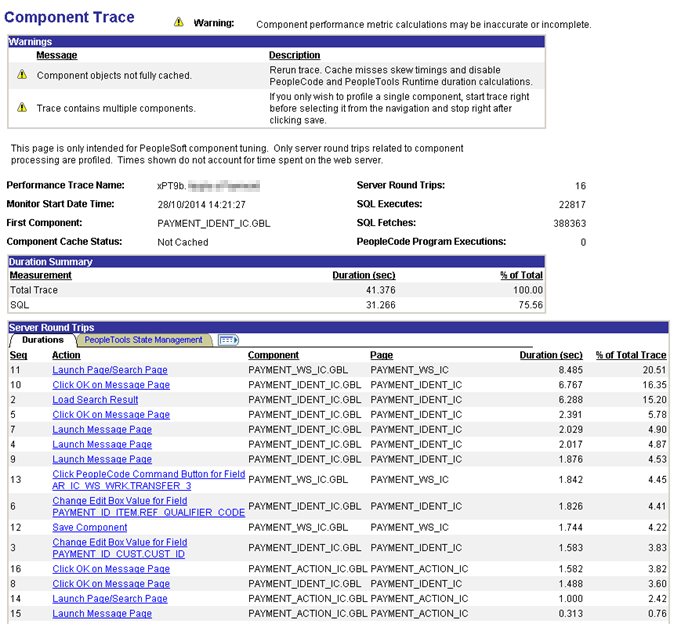This screenshot has width=679, height=624.
Task: Select the 20.51 percent of total trace
Action: coord(654,370)
